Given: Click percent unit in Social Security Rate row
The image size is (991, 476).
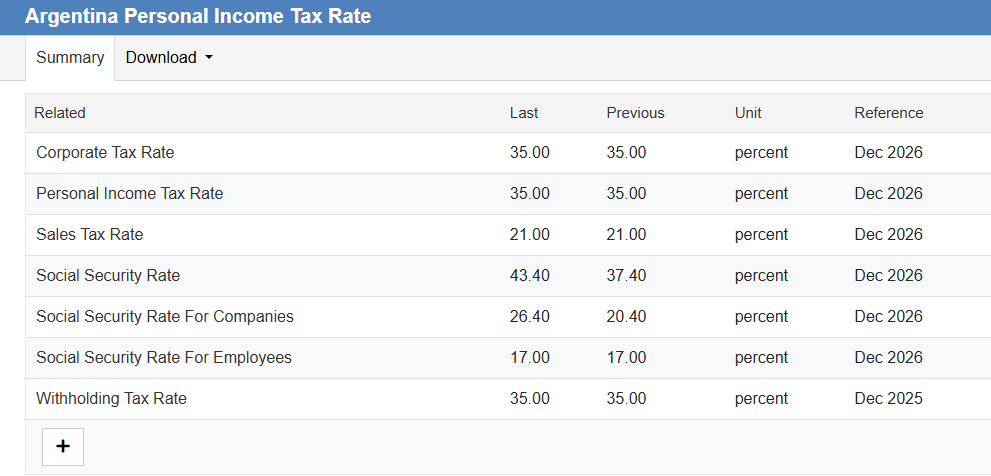Looking at the screenshot, I should pos(761,276).
